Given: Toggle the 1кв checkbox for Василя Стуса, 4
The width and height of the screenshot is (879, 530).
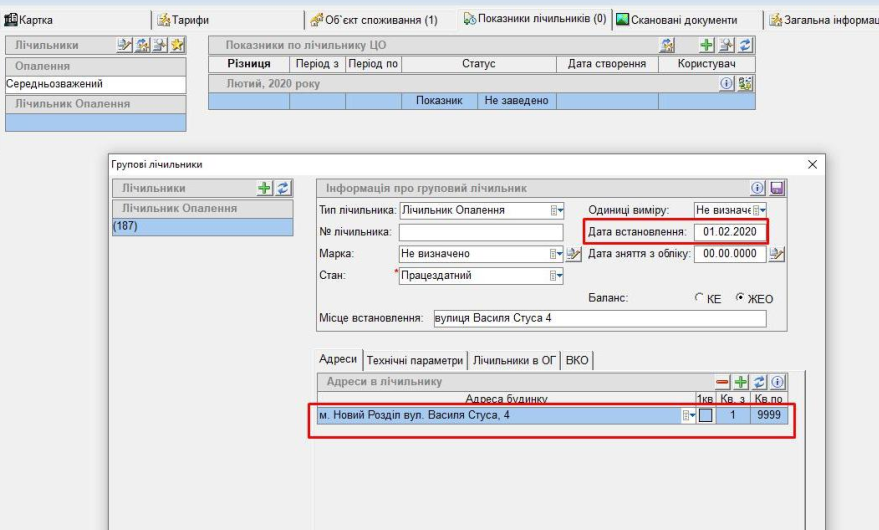Looking at the screenshot, I should [705, 416].
